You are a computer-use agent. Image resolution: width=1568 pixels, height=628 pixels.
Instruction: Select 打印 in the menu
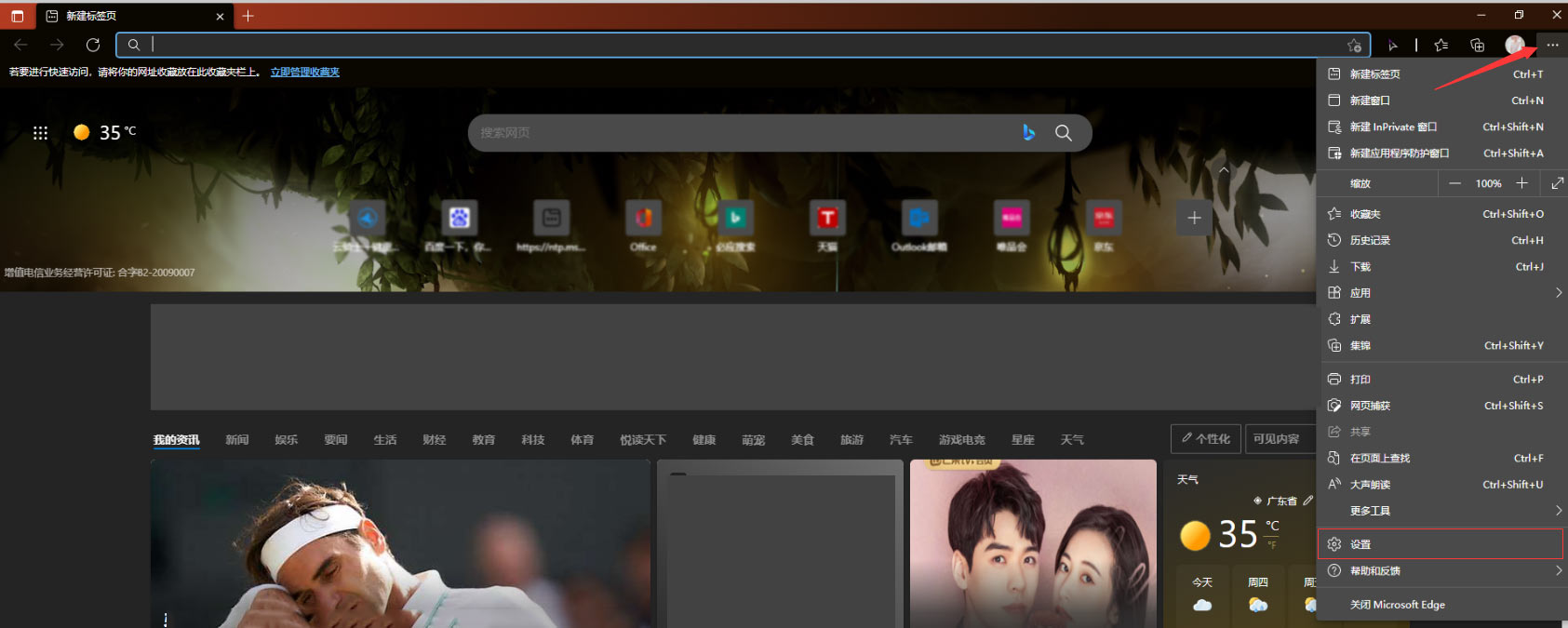click(x=1440, y=379)
